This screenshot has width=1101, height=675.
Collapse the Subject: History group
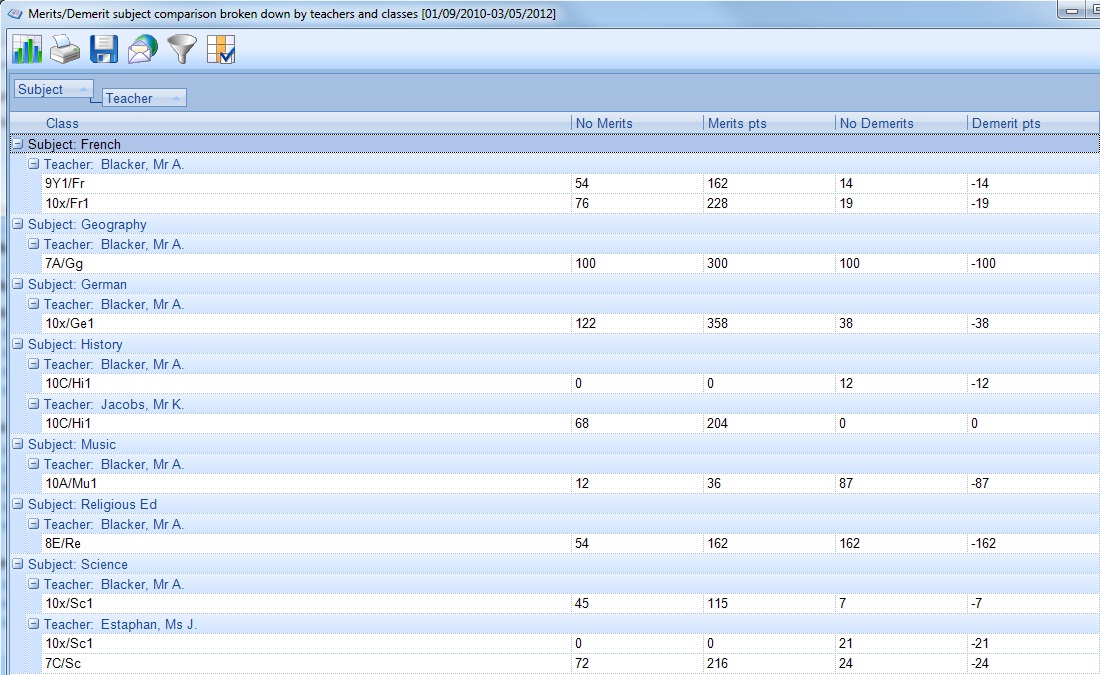coord(18,344)
